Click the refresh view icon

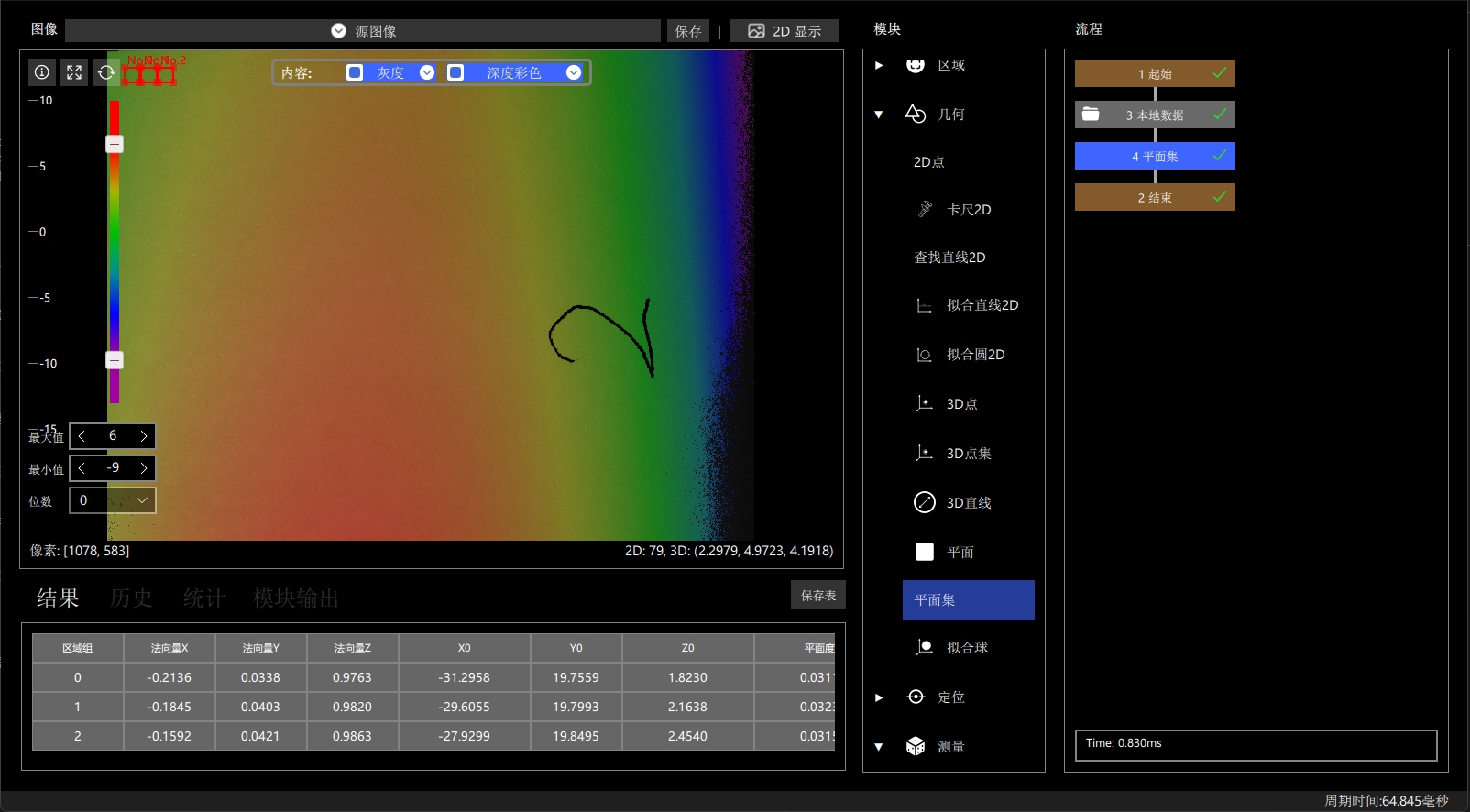[106, 72]
